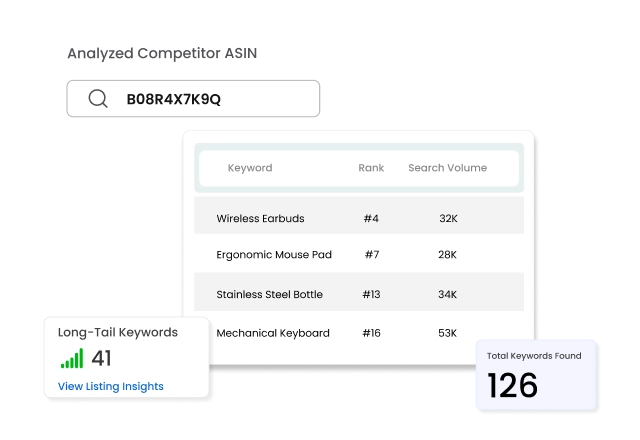Open the View Listing Insights link

click(x=110, y=386)
